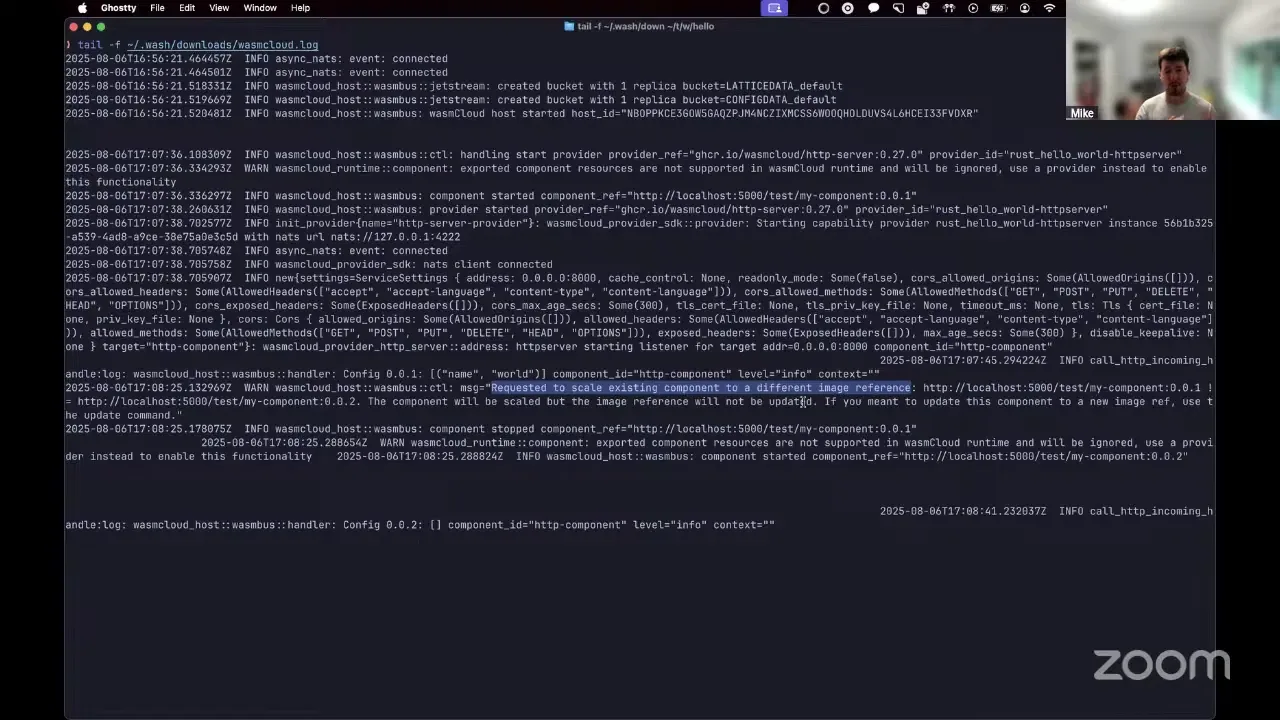Open the Help menu

tap(300, 8)
